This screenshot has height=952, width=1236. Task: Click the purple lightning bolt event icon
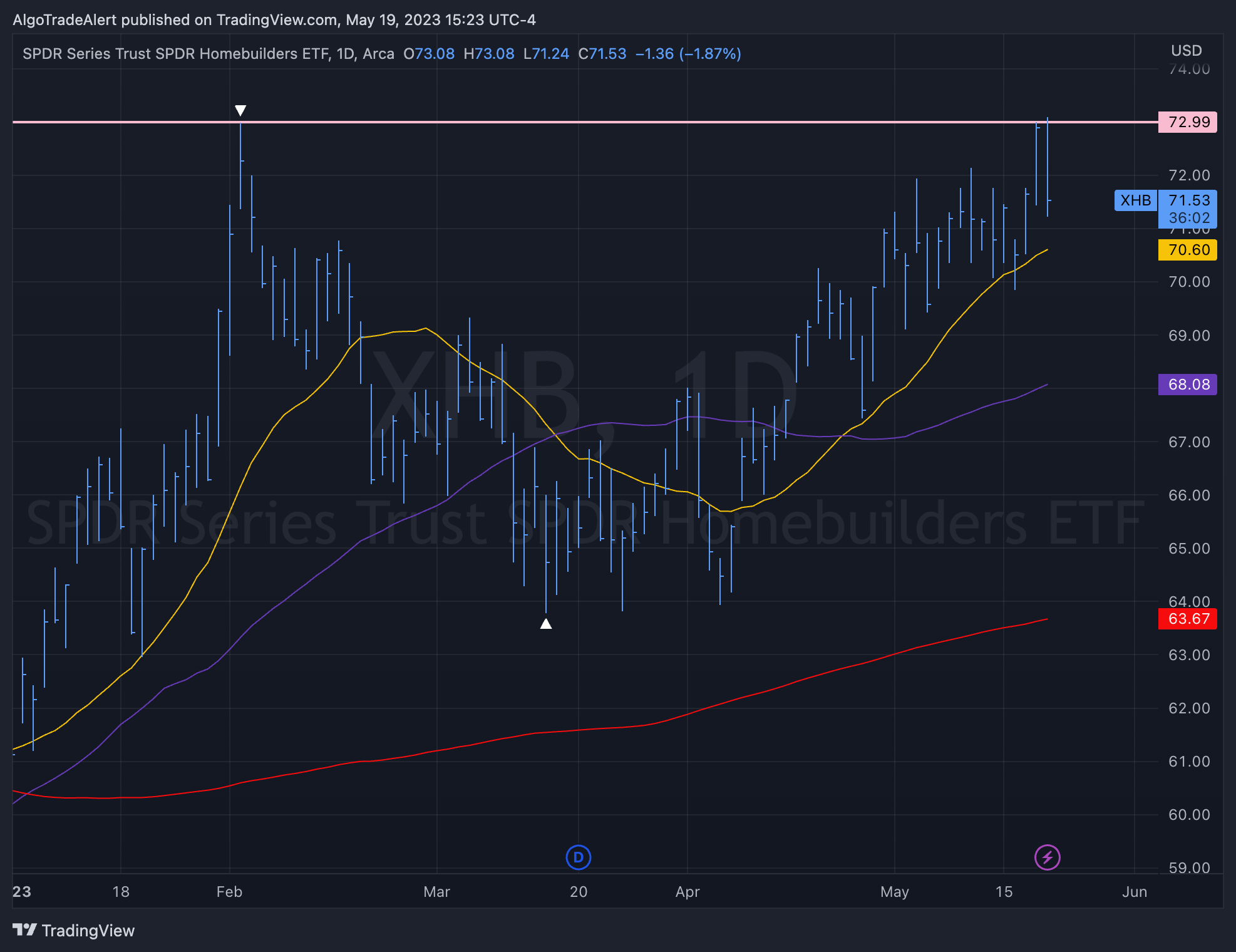(1047, 857)
